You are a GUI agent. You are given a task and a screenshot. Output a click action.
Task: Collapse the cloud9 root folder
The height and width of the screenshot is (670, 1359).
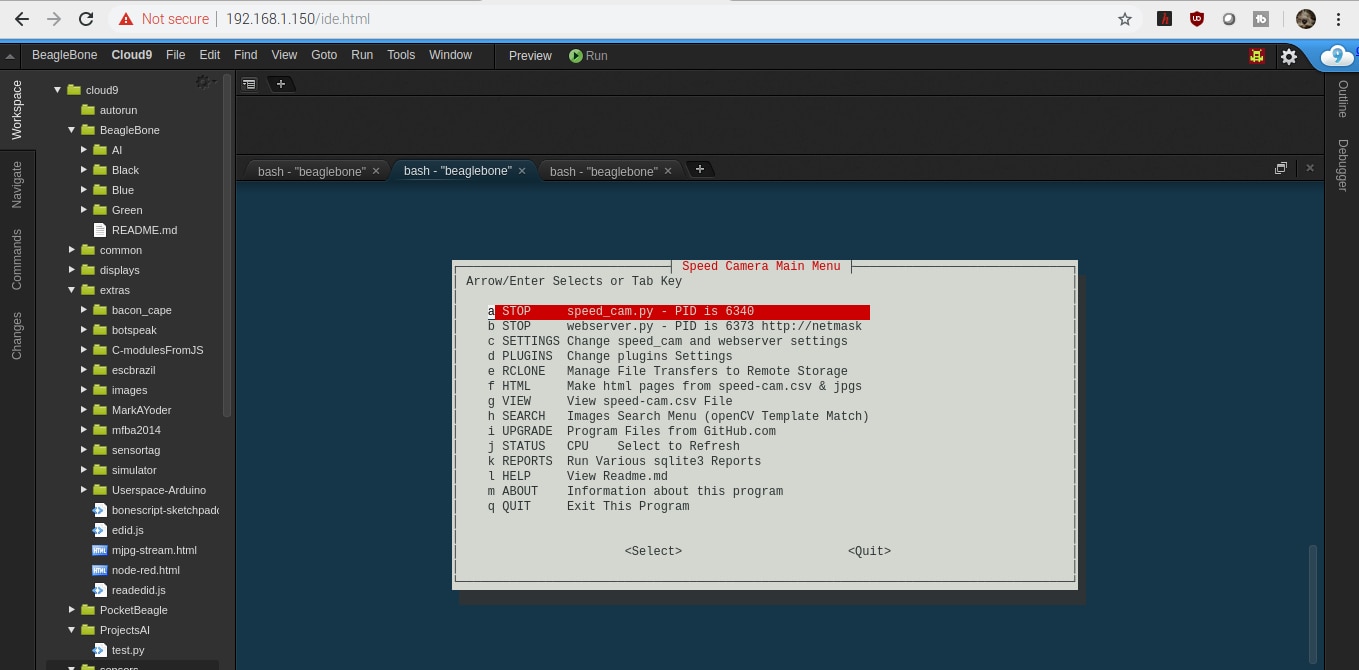pyautogui.click(x=58, y=90)
